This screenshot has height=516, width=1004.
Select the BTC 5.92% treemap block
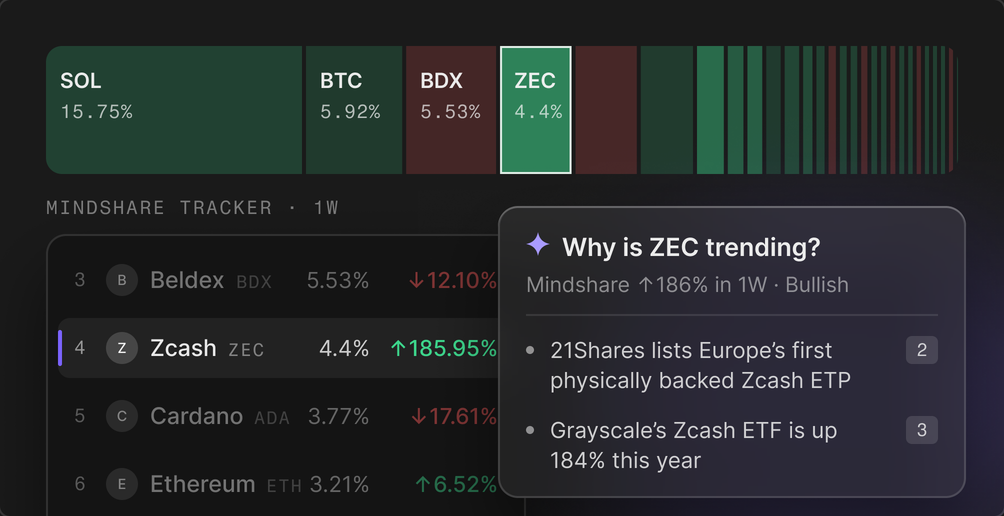[x=354, y=109]
